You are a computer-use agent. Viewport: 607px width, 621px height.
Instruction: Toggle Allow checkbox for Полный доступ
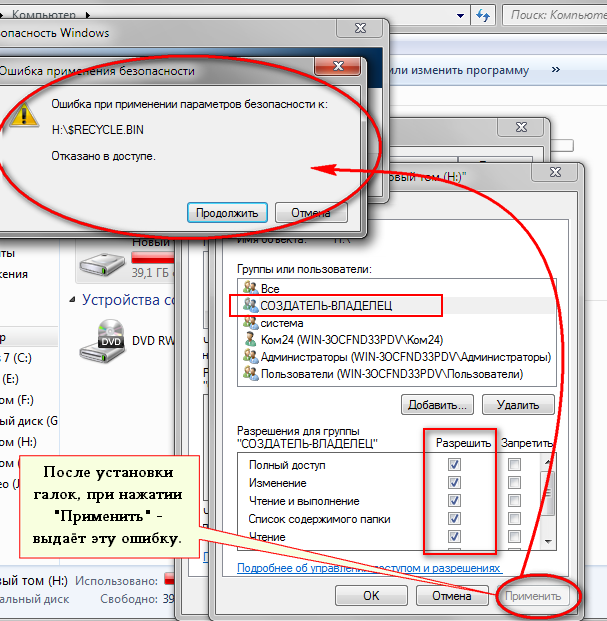(454, 464)
